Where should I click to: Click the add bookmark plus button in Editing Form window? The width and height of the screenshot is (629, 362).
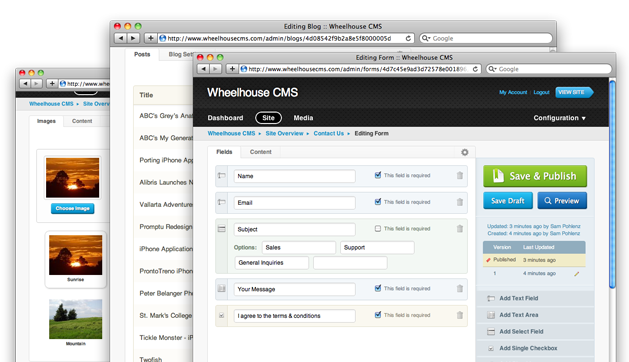click(x=232, y=69)
